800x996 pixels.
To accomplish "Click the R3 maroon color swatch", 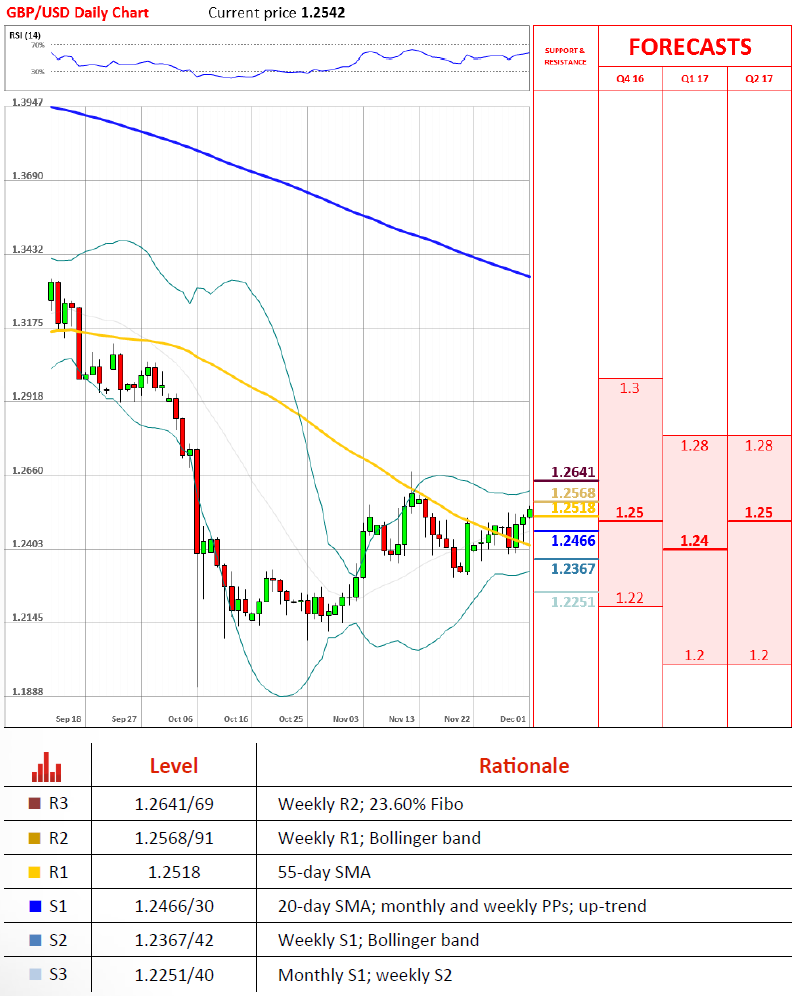I will pos(35,804).
